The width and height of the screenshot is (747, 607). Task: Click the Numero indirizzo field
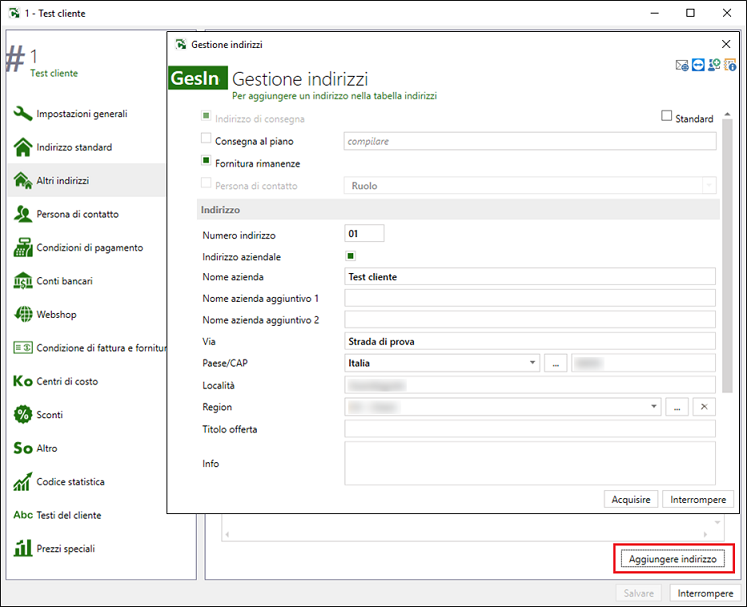click(x=364, y=233)
